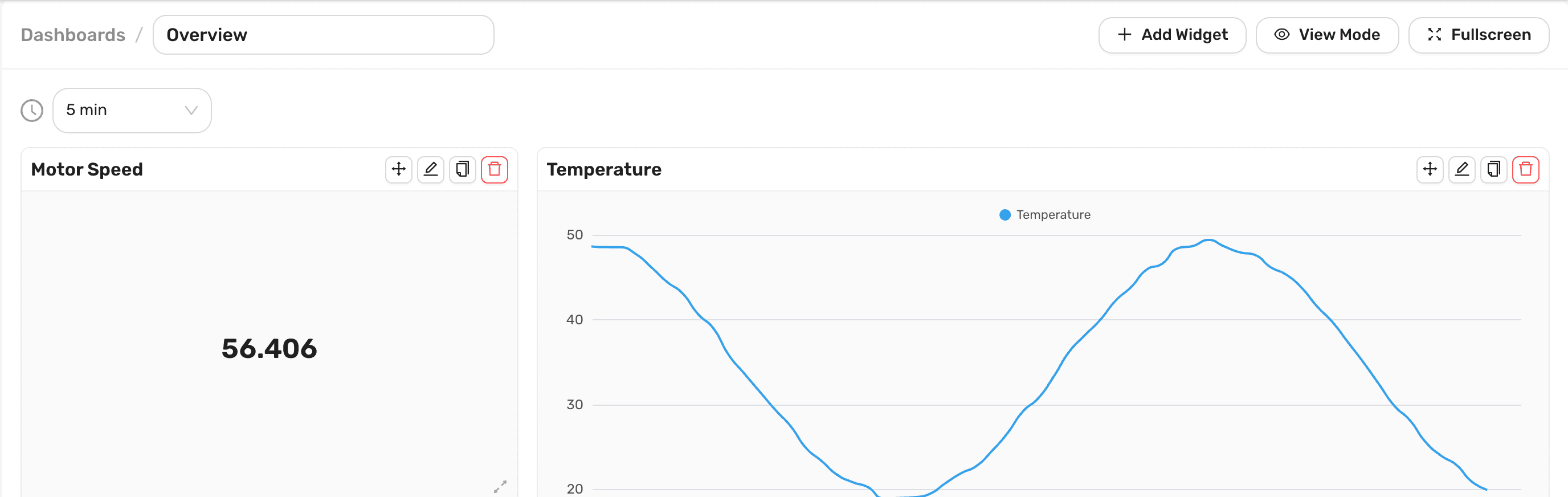Image resolution: width=1568 pixels, height=497 pixels.
Task: Click the resize handle icon of Motor Speed
Action: [500, 487]
